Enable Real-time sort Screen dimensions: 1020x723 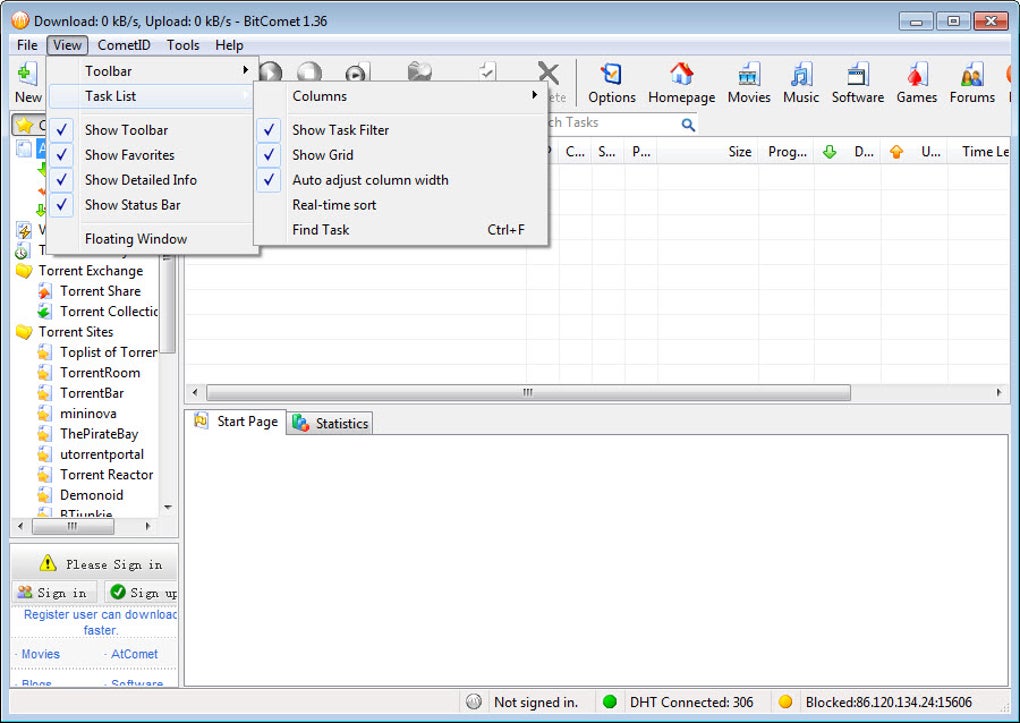tap(400, 205)
